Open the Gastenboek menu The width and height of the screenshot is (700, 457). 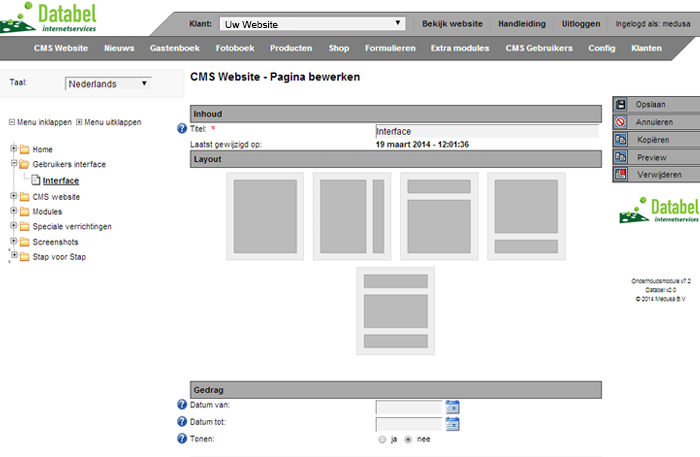pos(175,48)
